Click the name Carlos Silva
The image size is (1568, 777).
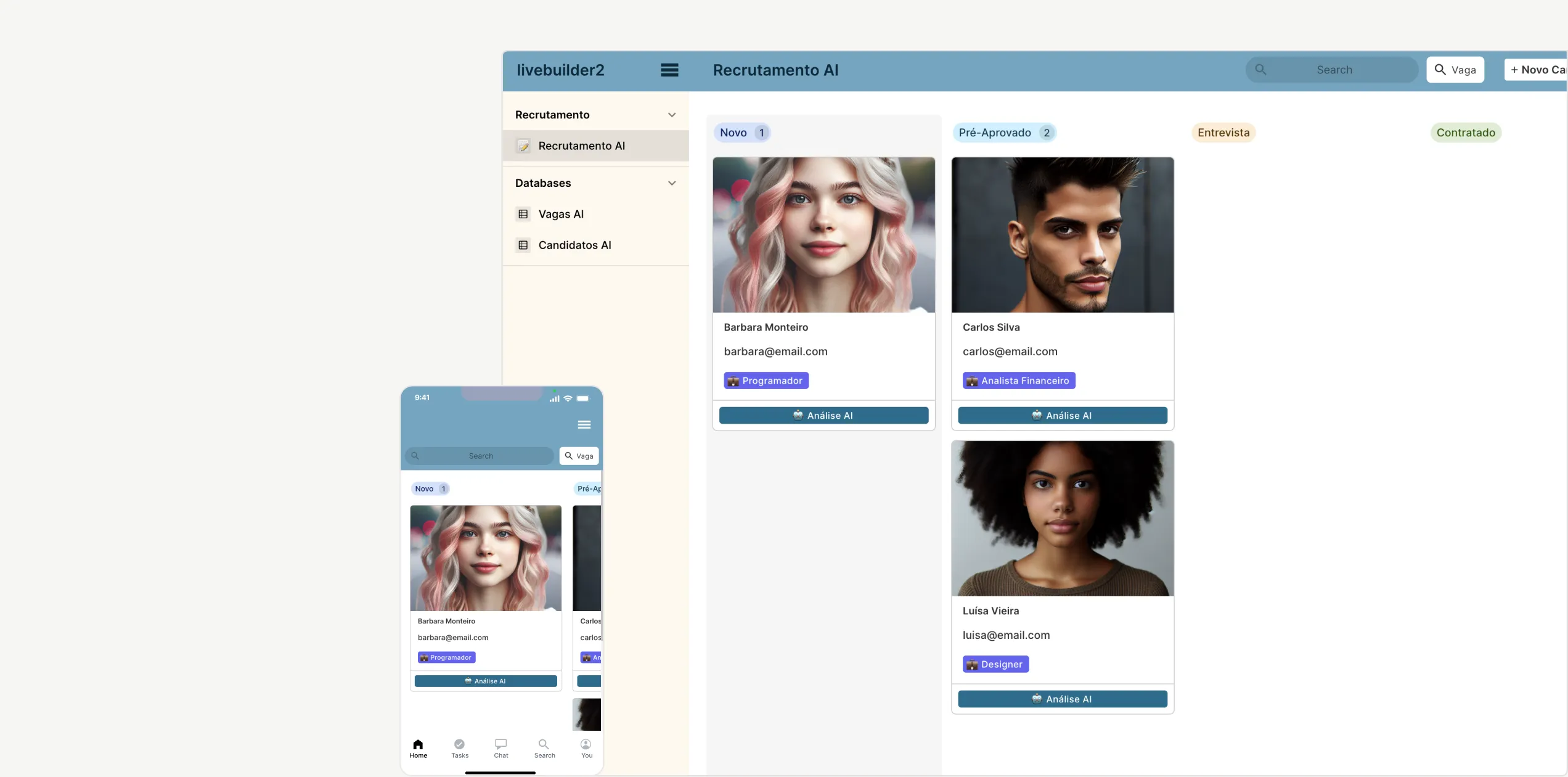coord(991,327)
